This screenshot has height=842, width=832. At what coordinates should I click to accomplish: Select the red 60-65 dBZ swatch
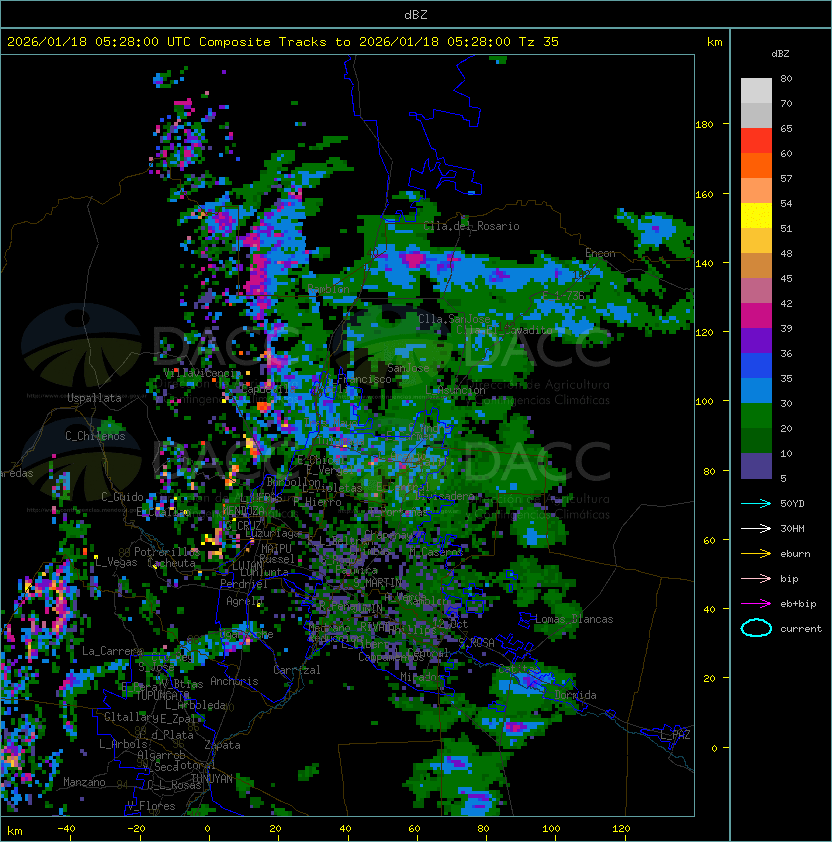click(756, 141)
